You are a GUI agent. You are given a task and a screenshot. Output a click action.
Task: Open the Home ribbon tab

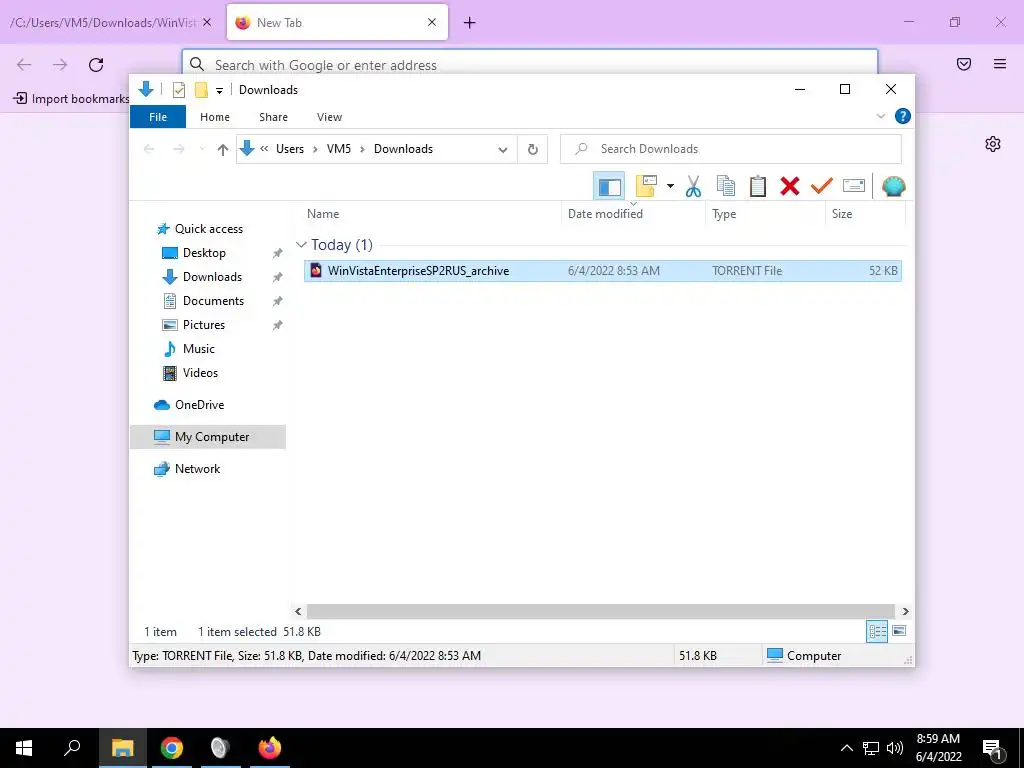(x=215, y=117)
